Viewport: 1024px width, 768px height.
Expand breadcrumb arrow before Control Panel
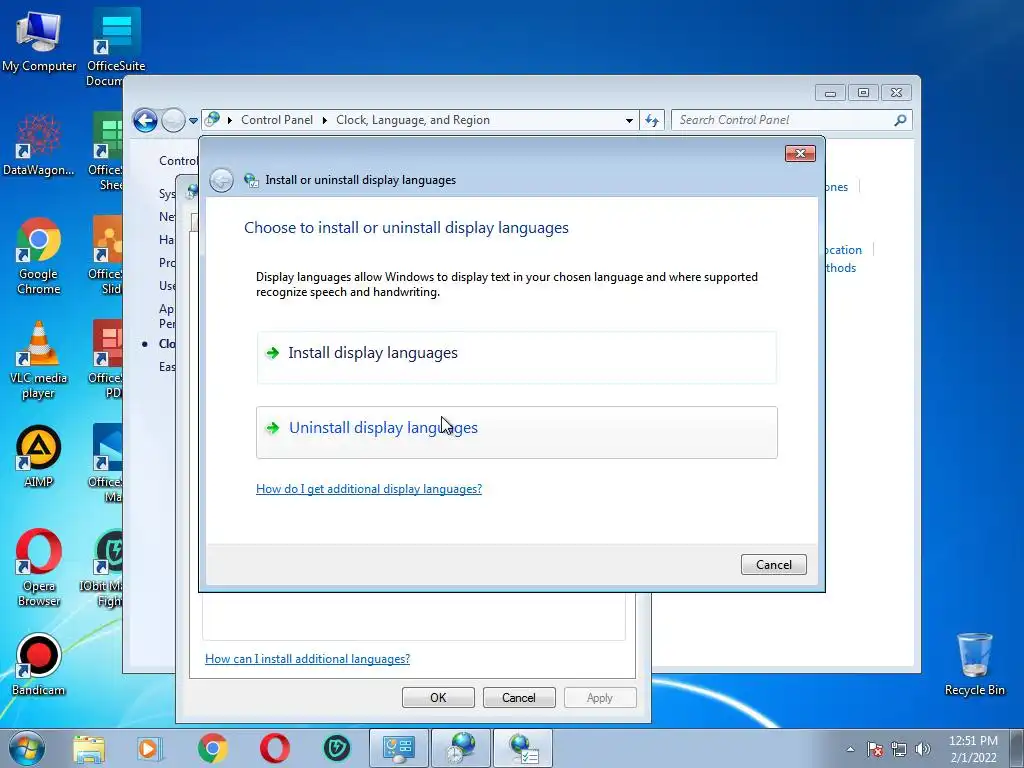coord(230,120)
